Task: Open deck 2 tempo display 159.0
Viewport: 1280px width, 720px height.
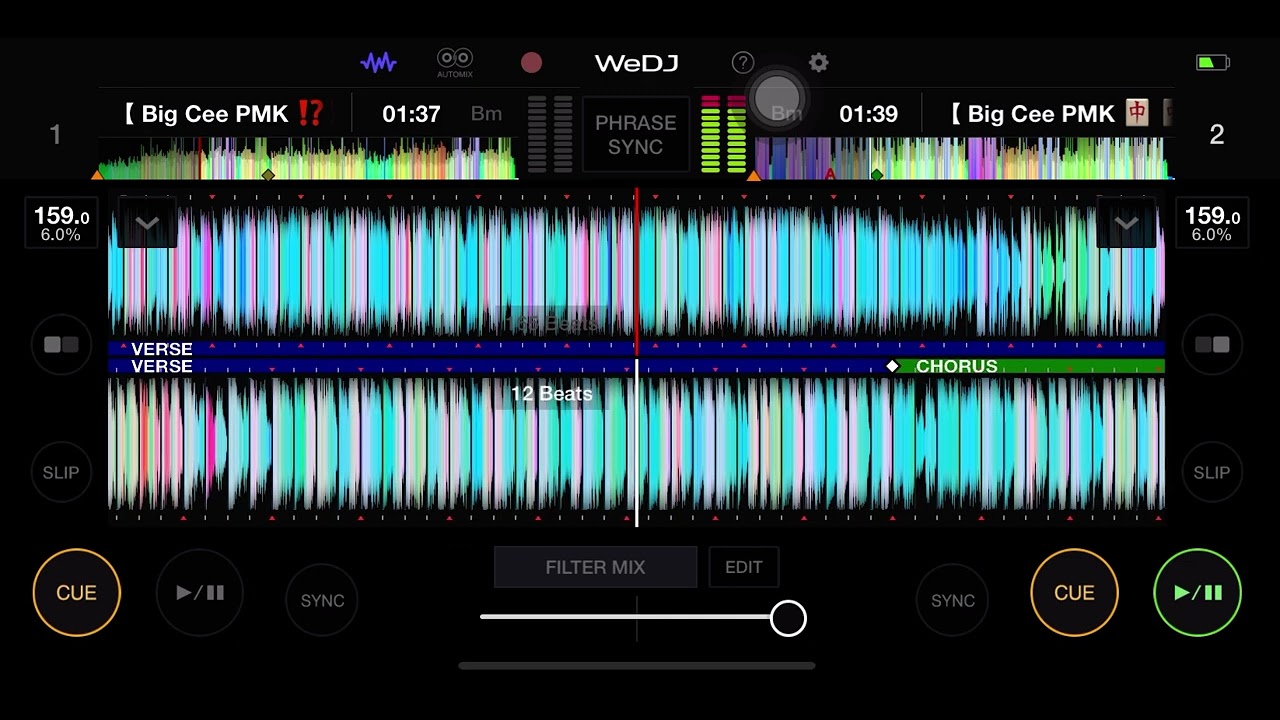Action: 1212,223
